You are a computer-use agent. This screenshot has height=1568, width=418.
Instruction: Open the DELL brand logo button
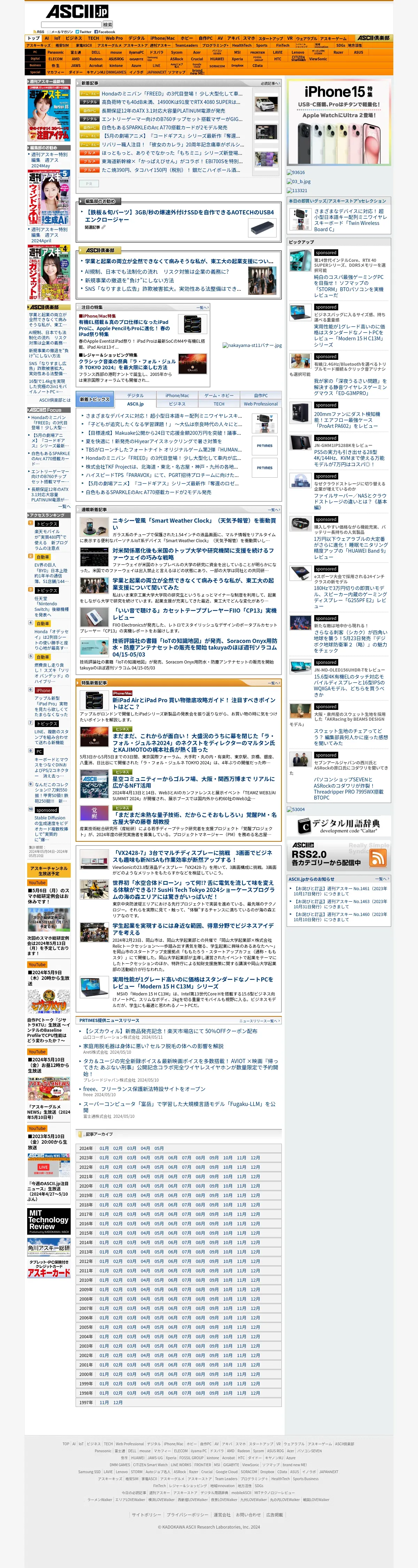pyautogui.click(x=95, y=52)
